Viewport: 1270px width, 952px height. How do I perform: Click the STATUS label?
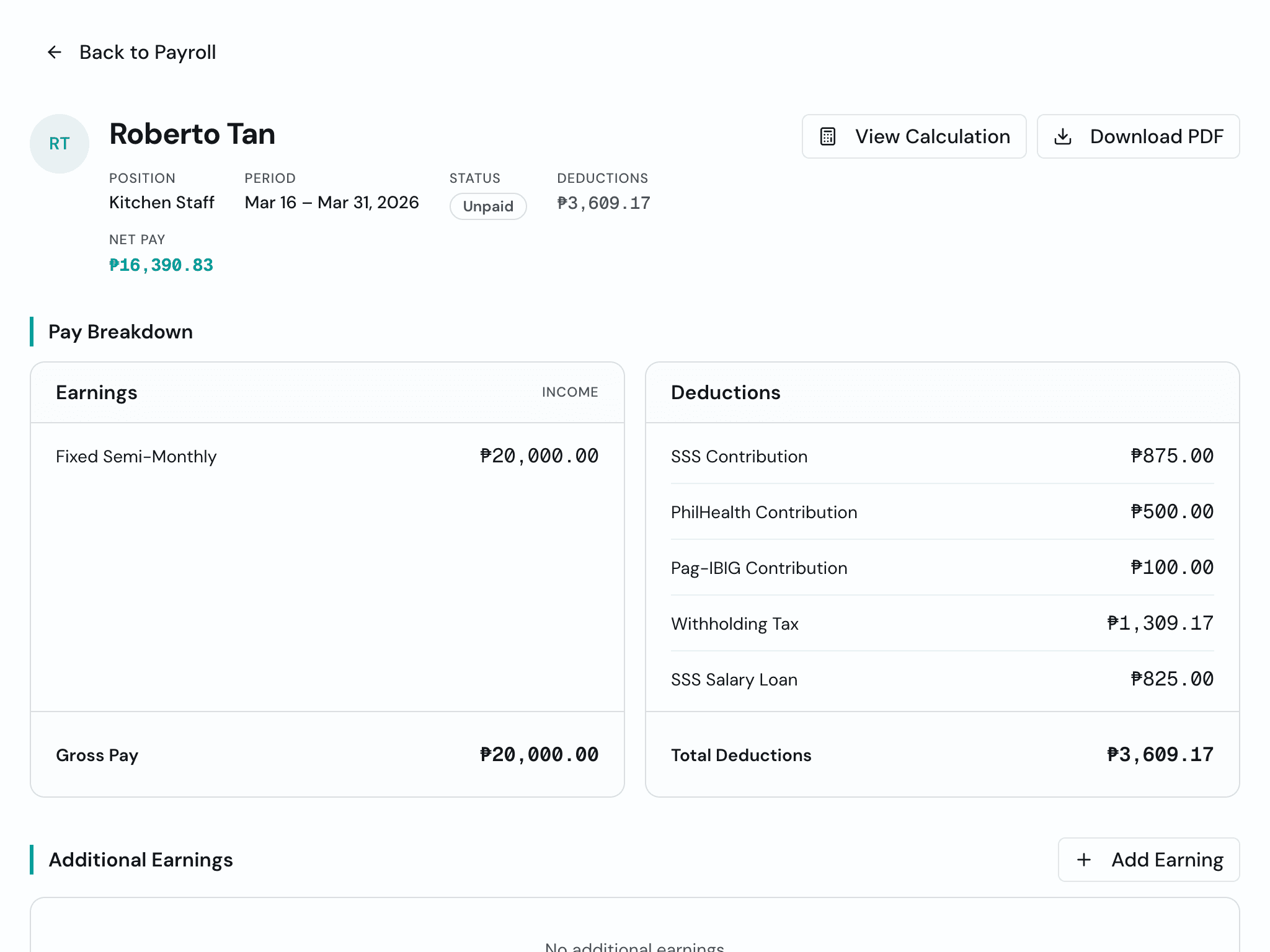(475, 178)
